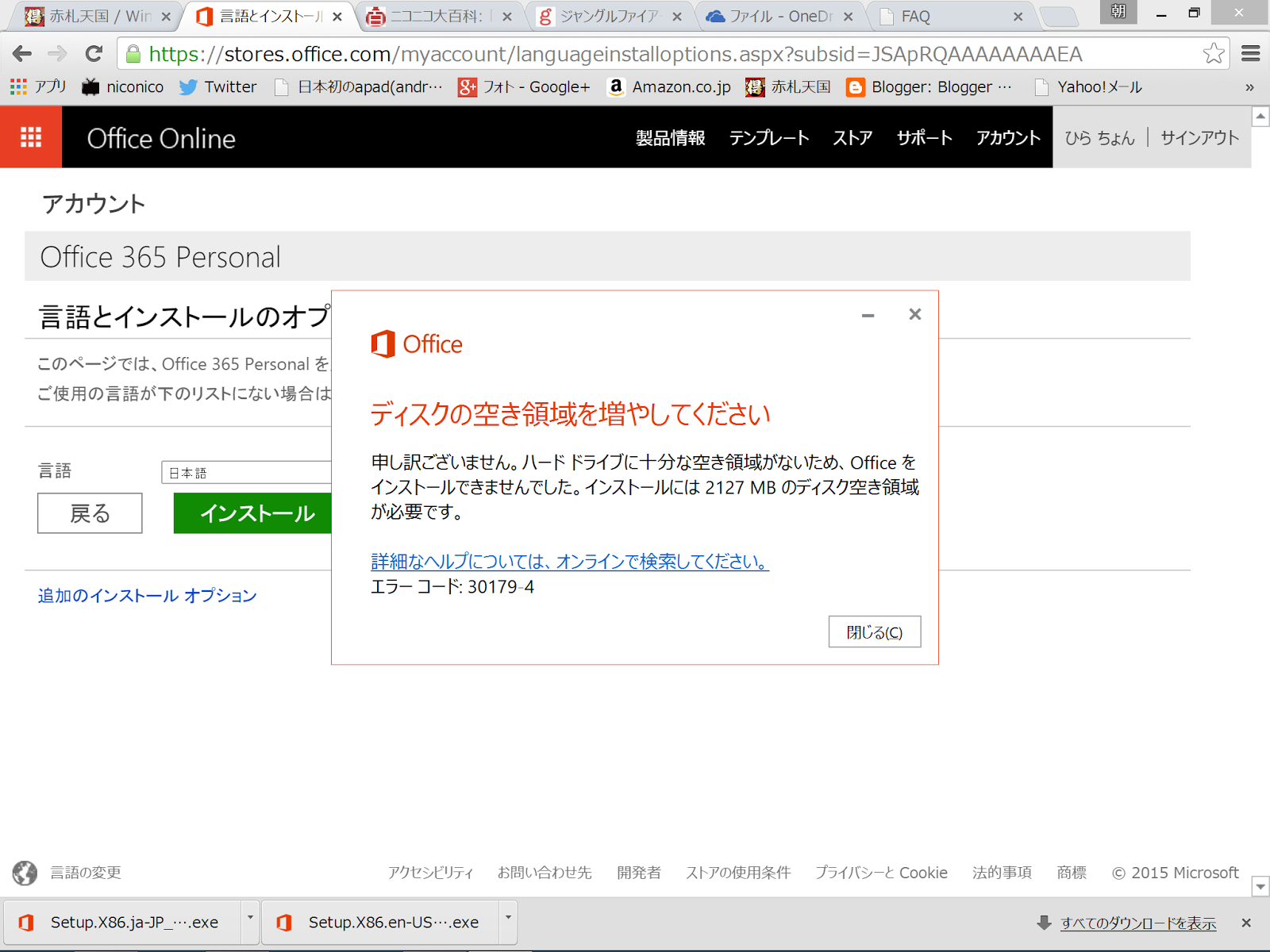This screenshot has height=952, width=1270.
Task: Click the user name ひら ちょん
Action: tap(1100, 138)
